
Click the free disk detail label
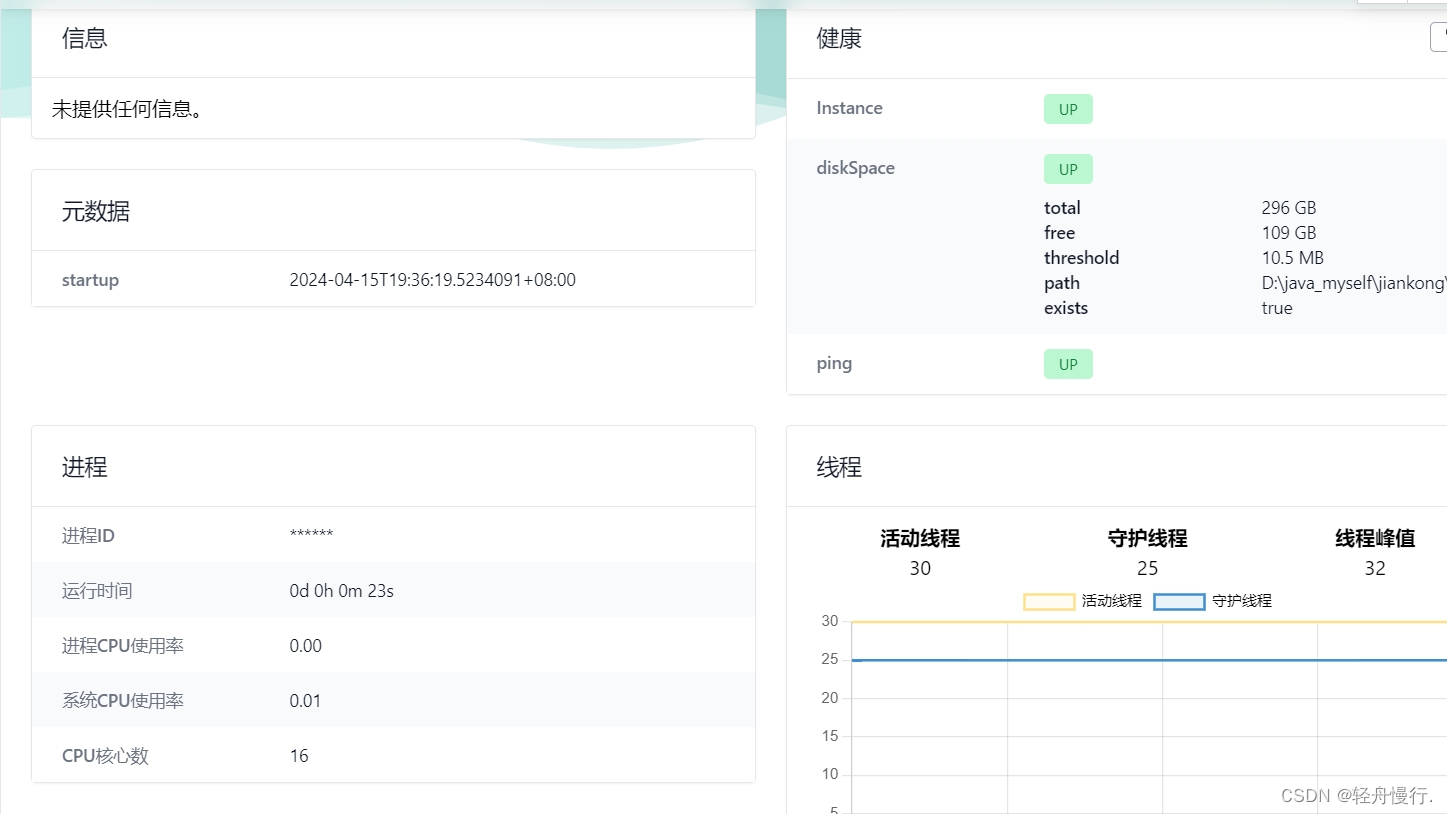pos(1059,233)
